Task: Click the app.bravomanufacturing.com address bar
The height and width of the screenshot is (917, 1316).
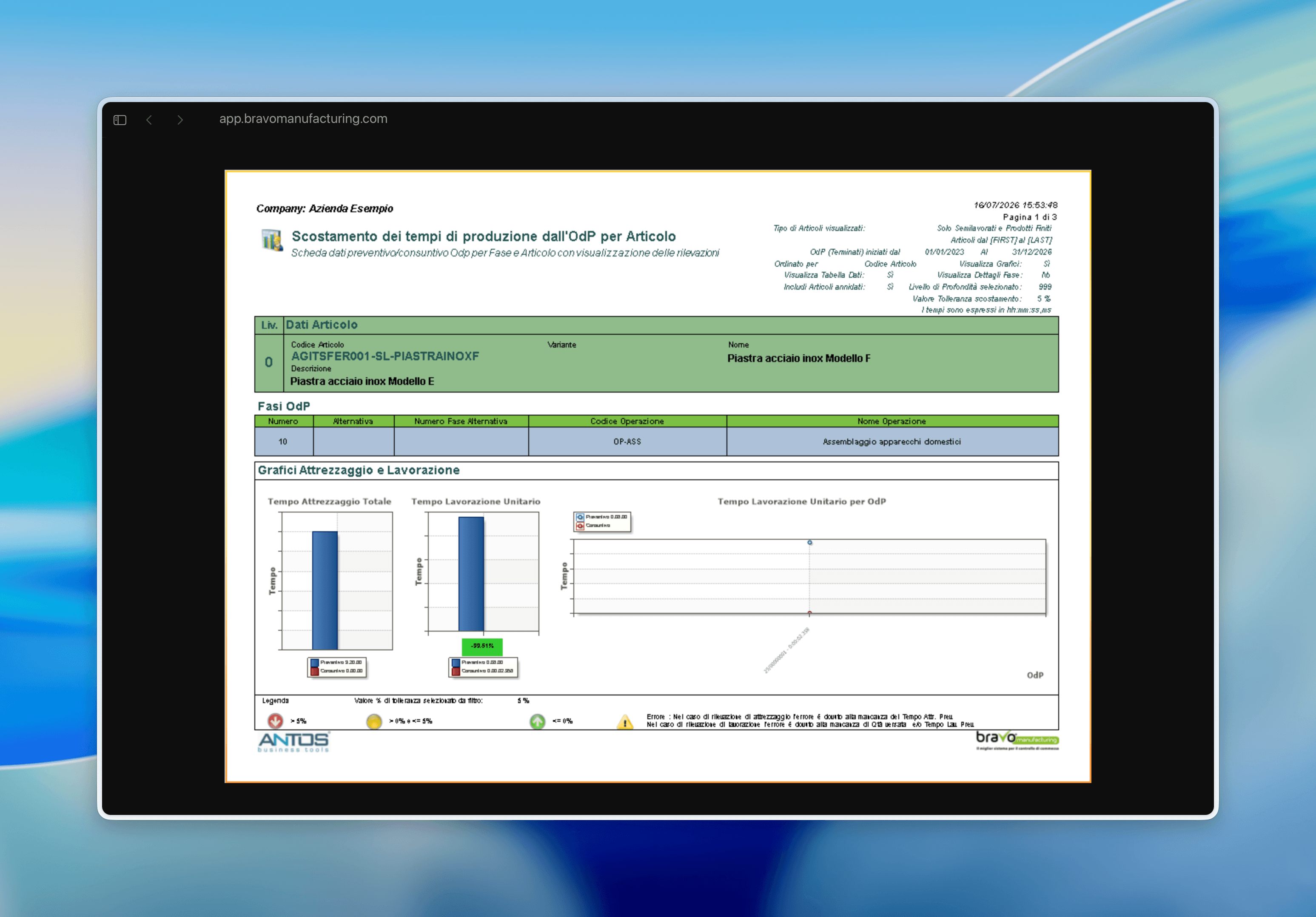Action: (x=303, y=119)
